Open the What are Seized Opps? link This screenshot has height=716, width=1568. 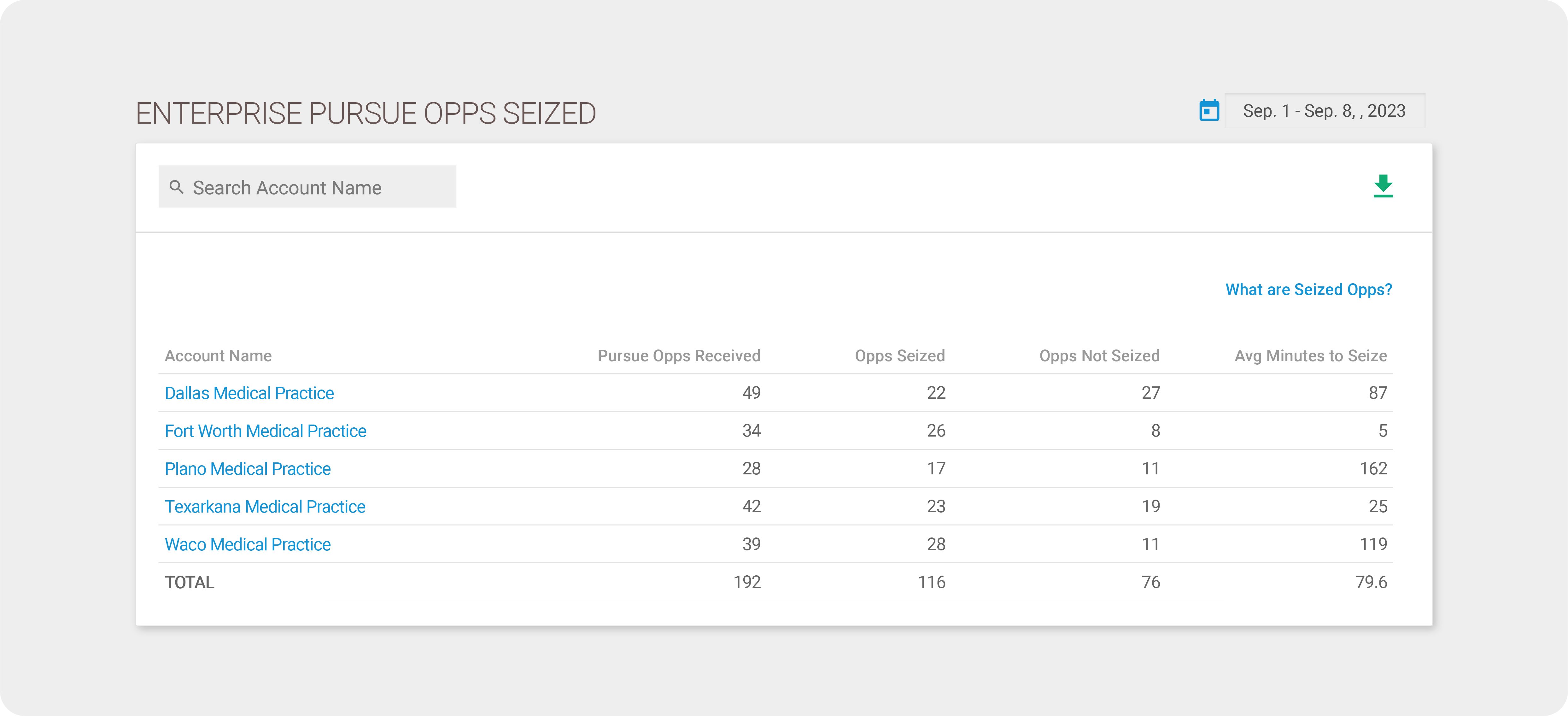1309,290
